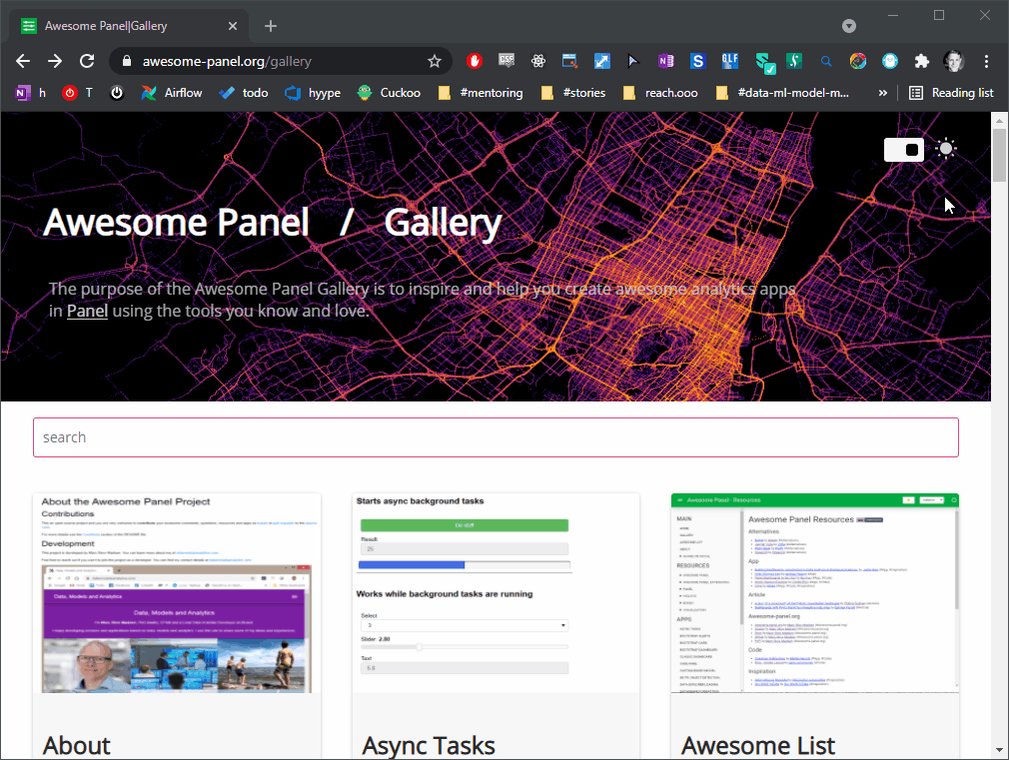This screenshot has width=1009, height=760.
Task: Open the teal S checkmark extension
Action: (x=764, y=62)
